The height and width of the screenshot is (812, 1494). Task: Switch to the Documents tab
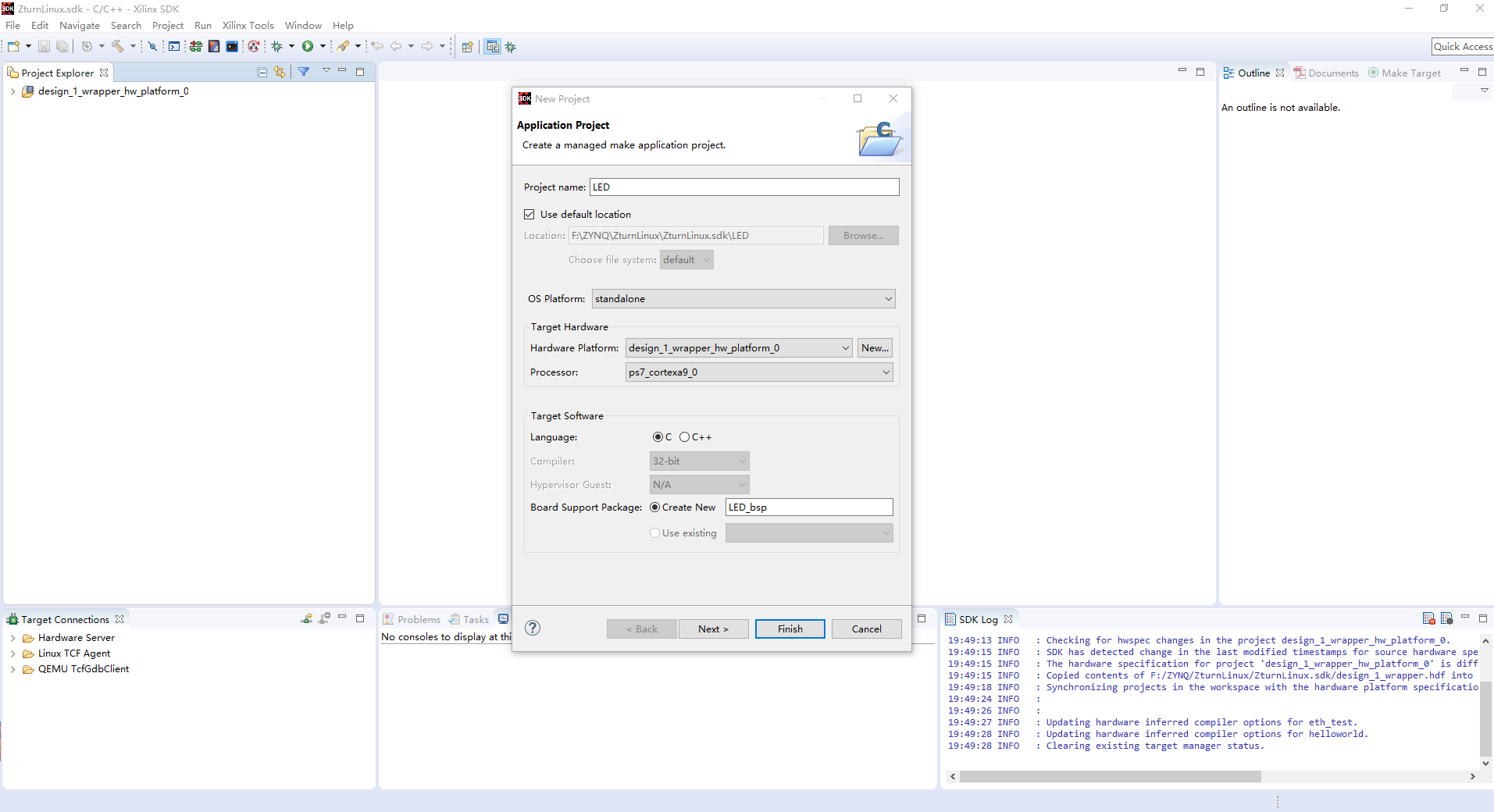pyautogui.click(x=1326, y=73)
